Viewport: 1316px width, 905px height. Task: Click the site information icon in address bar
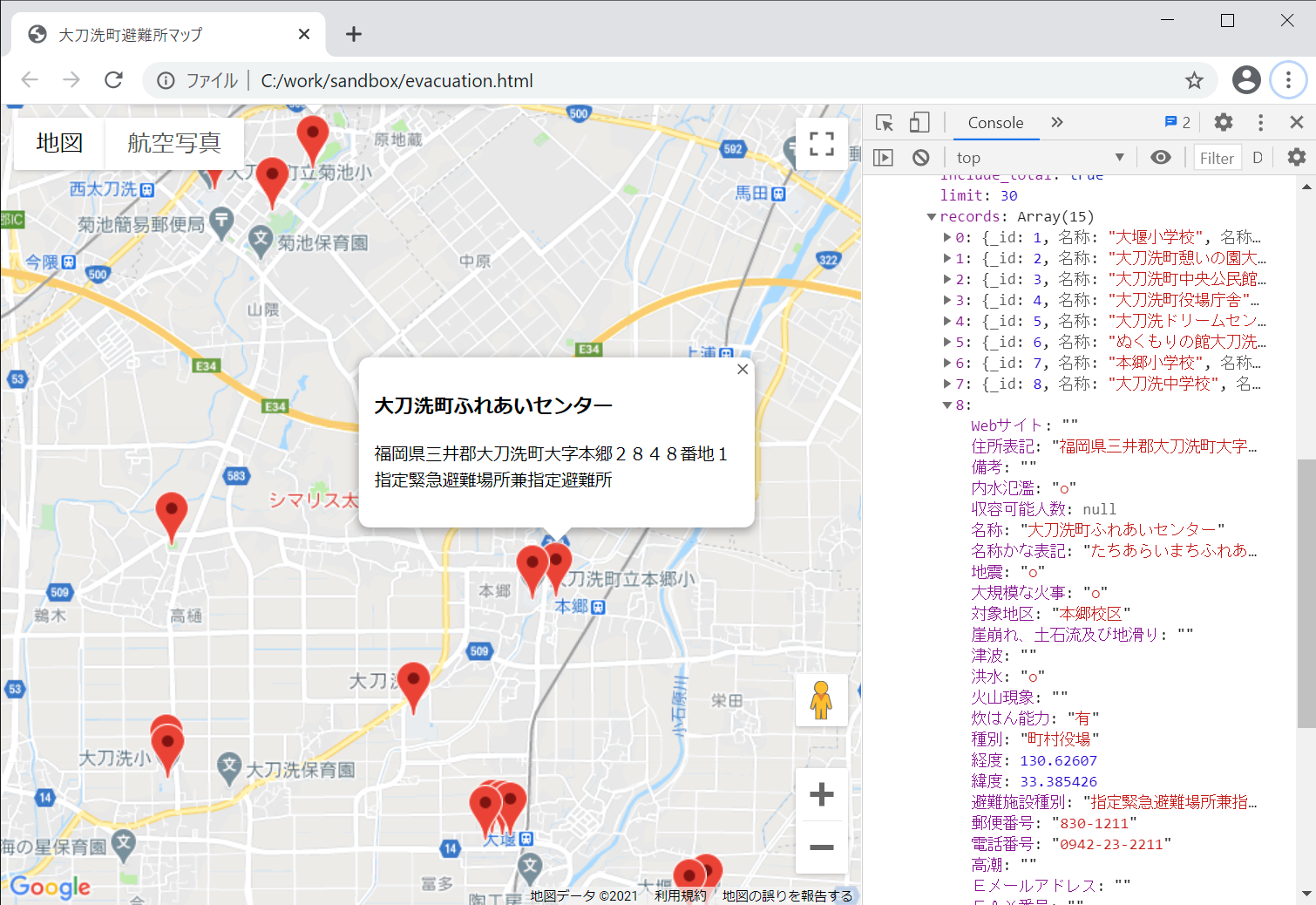click(166, 80)
